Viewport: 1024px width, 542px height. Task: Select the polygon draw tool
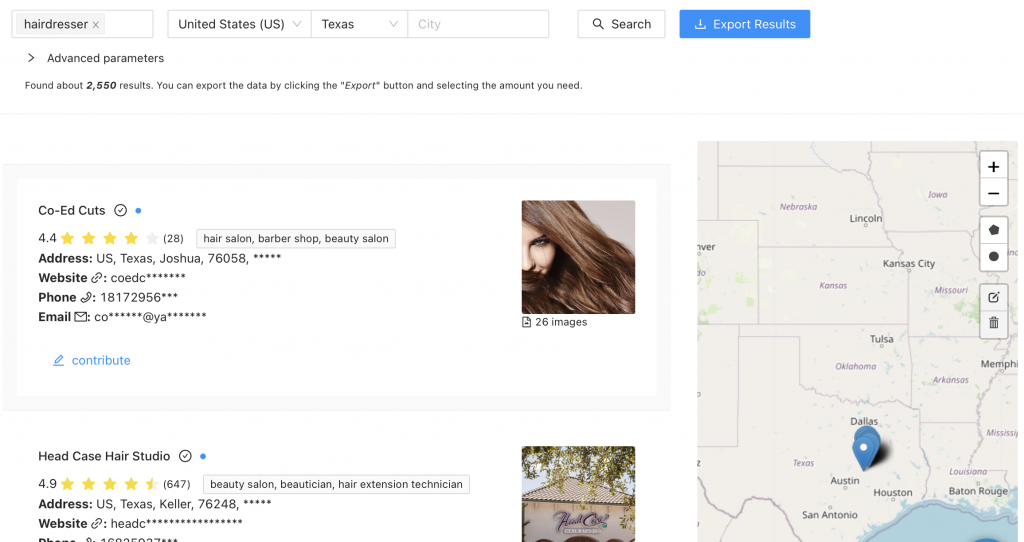tap(993, 229)
